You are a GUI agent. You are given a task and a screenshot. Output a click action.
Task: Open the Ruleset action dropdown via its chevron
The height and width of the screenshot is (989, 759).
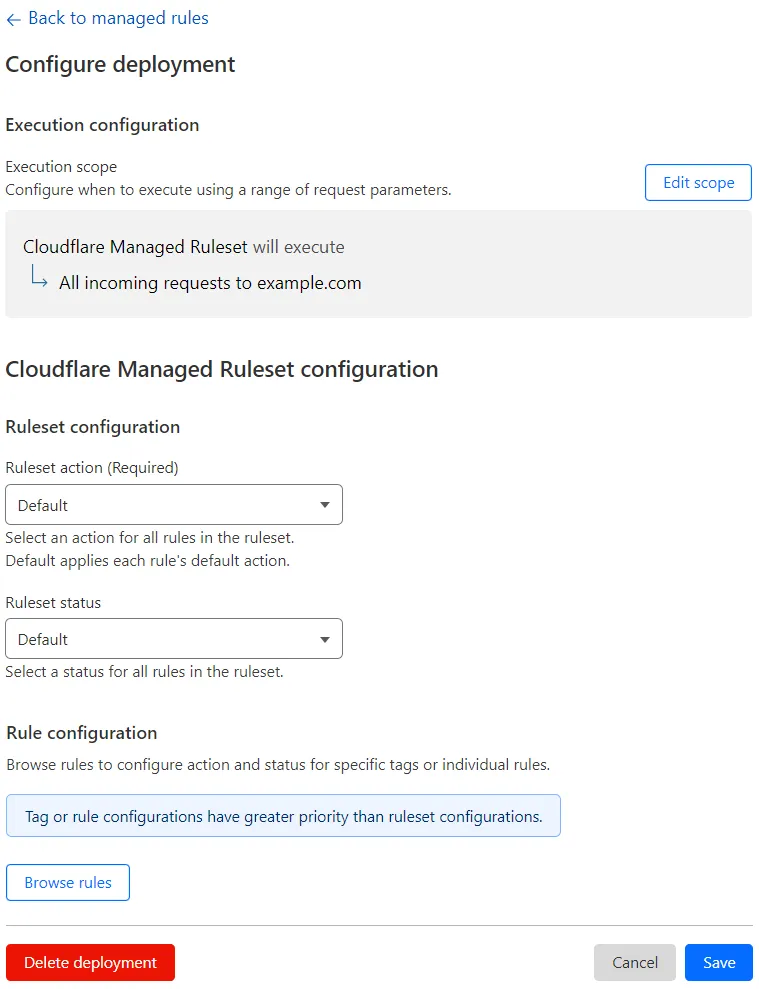[326, 505]
